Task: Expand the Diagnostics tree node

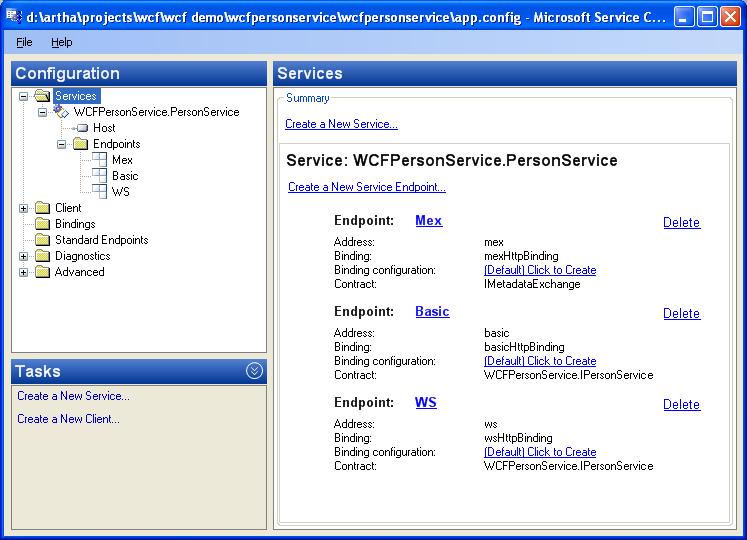Action: pos(23,256)
